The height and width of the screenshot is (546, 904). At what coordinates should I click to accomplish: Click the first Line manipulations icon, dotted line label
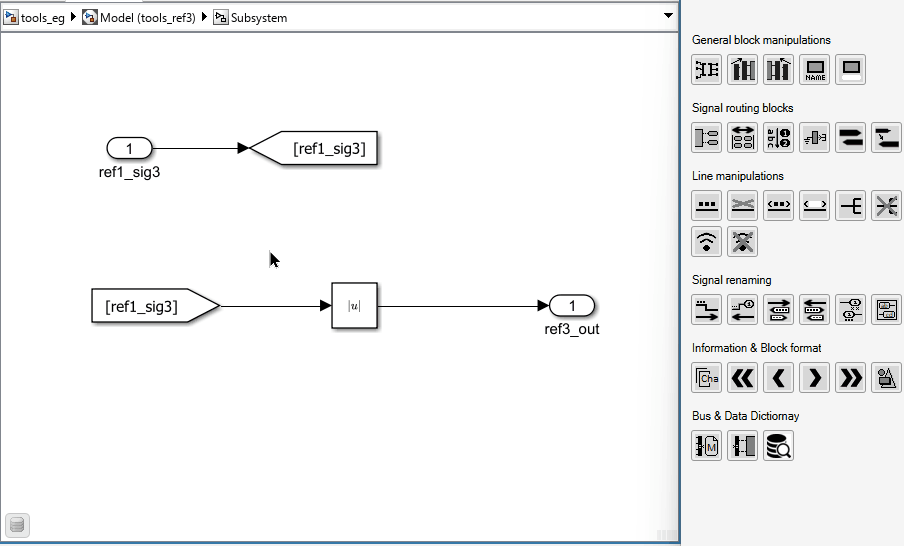point(706,206)
